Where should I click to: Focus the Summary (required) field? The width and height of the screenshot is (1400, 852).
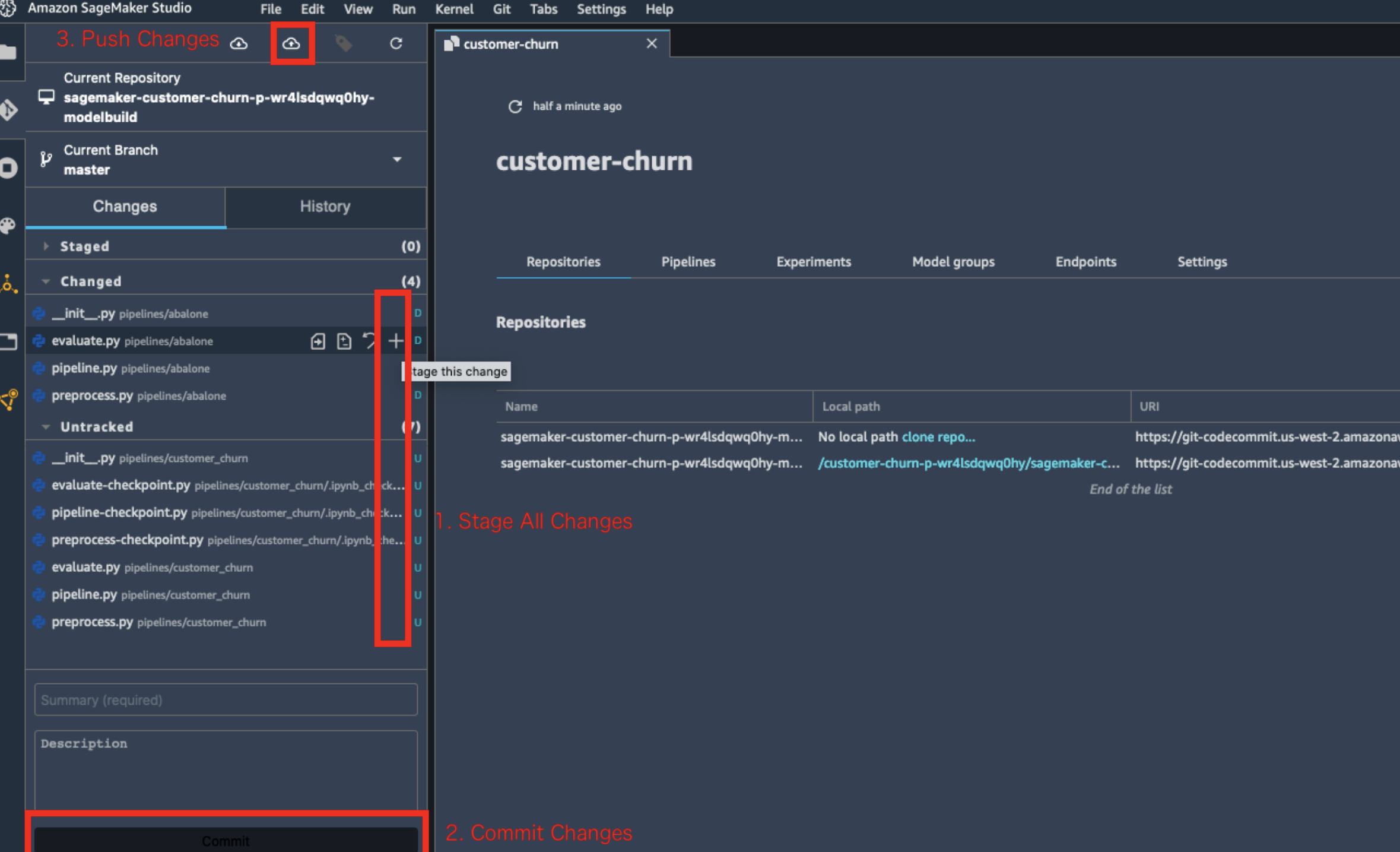[226, 699]
